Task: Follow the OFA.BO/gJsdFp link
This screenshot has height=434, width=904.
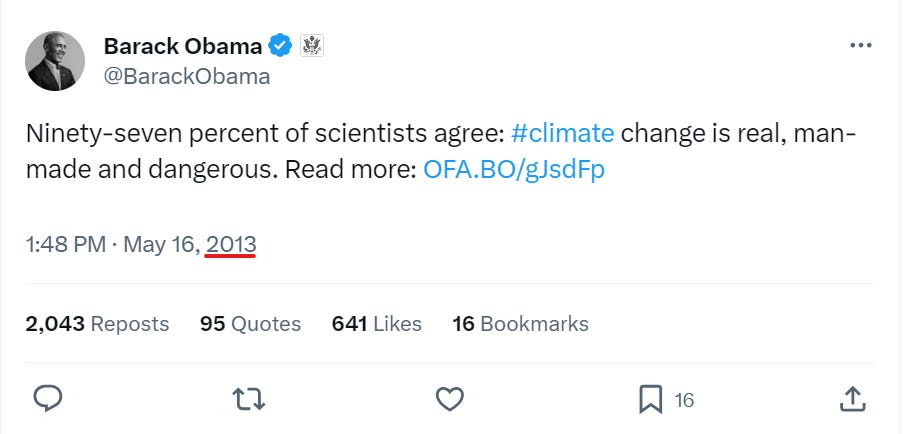Action: (x=514, y=169)
